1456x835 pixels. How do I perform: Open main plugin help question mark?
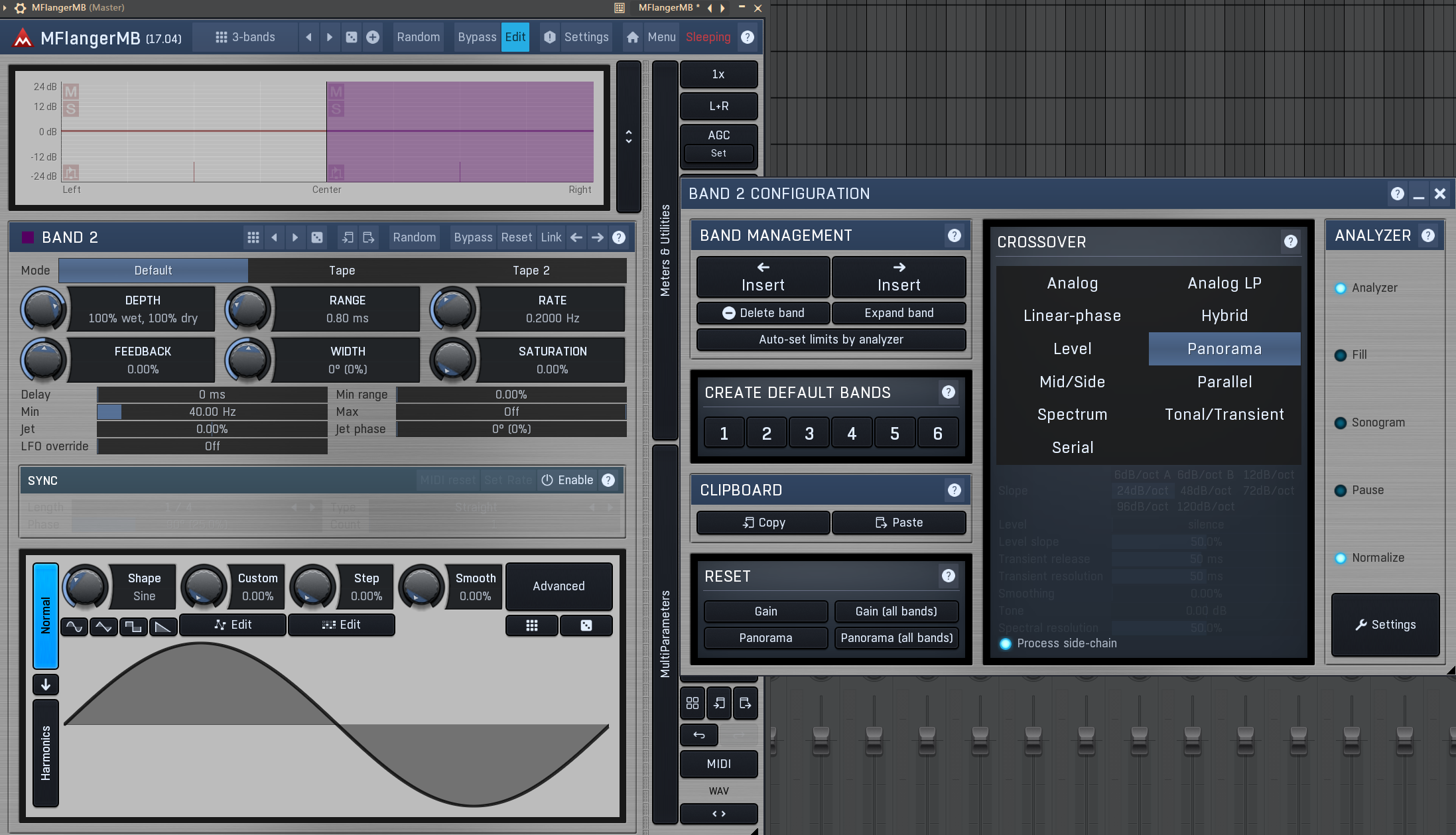tap(748, 37)
